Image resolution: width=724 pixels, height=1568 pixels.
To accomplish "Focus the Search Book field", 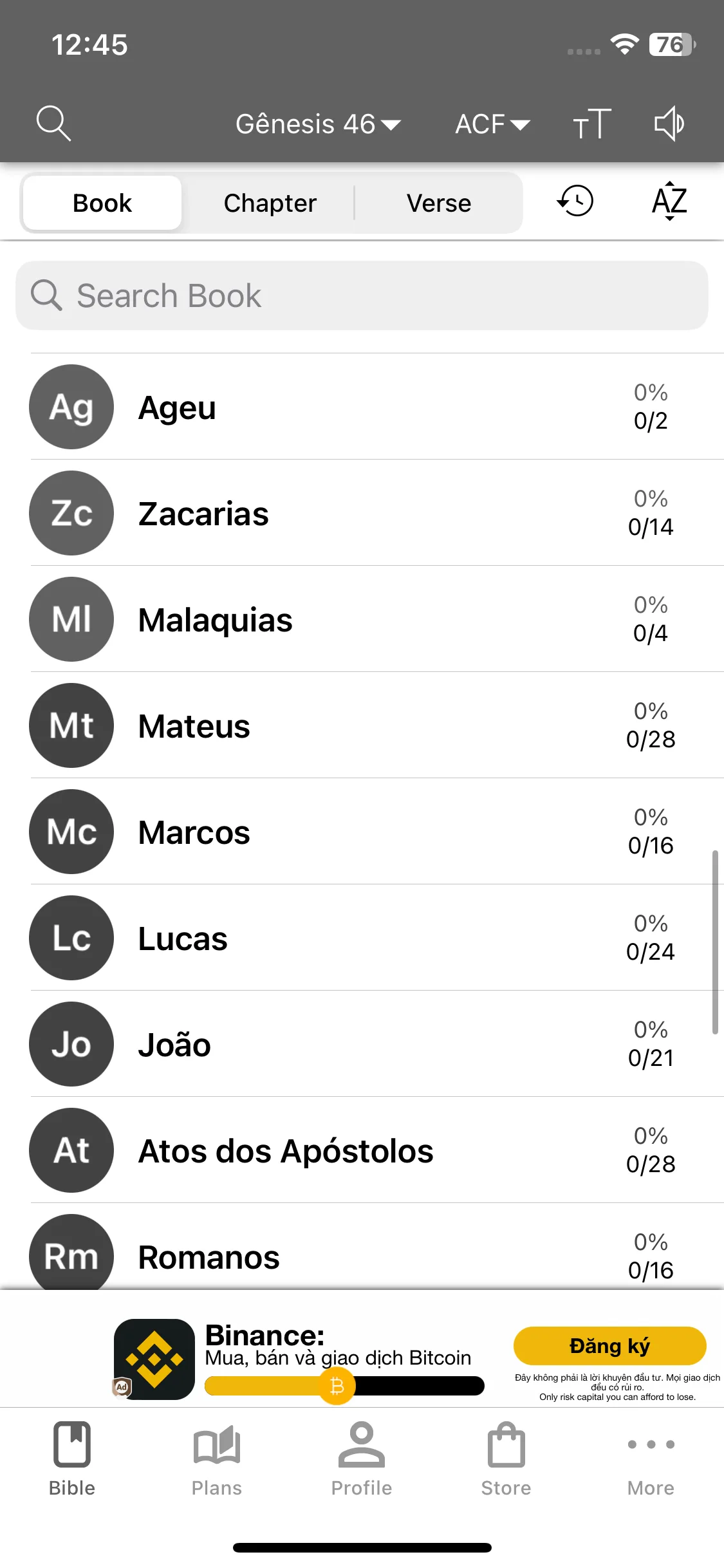I will pyautogui.click(x=362, y=295).
